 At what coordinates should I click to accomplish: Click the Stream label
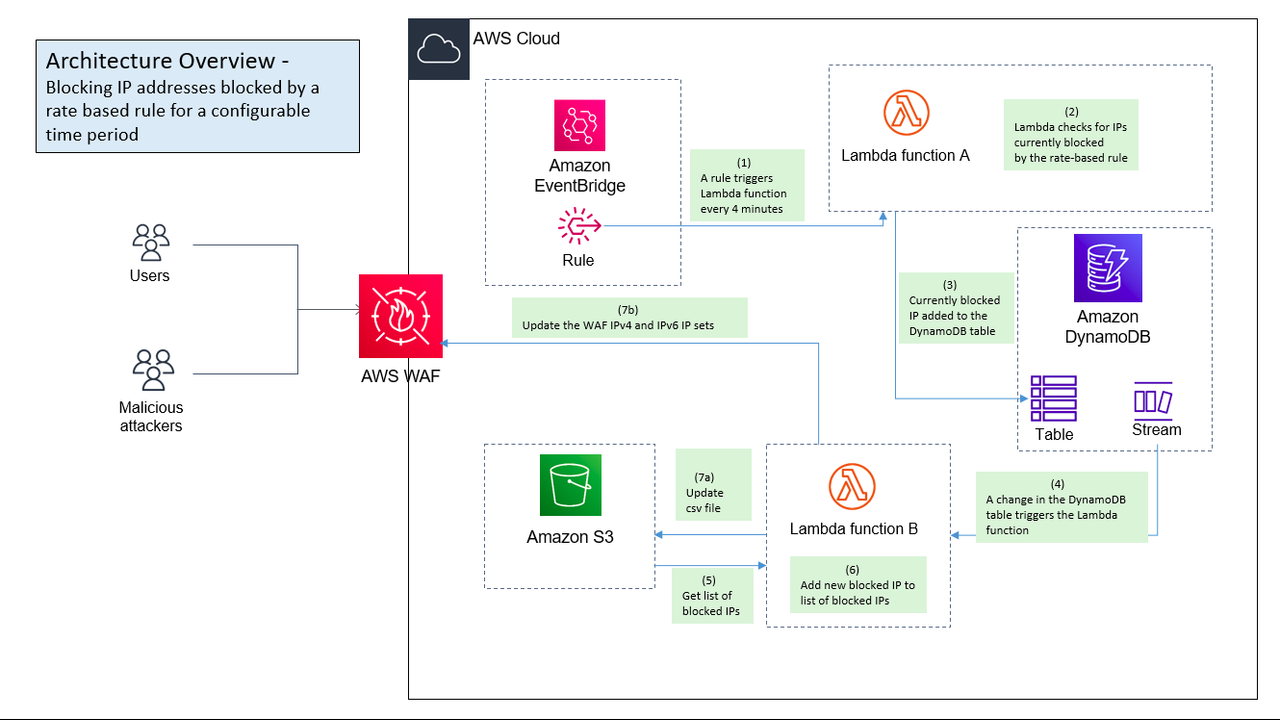pyautogui.click(x=1157, y=430)
